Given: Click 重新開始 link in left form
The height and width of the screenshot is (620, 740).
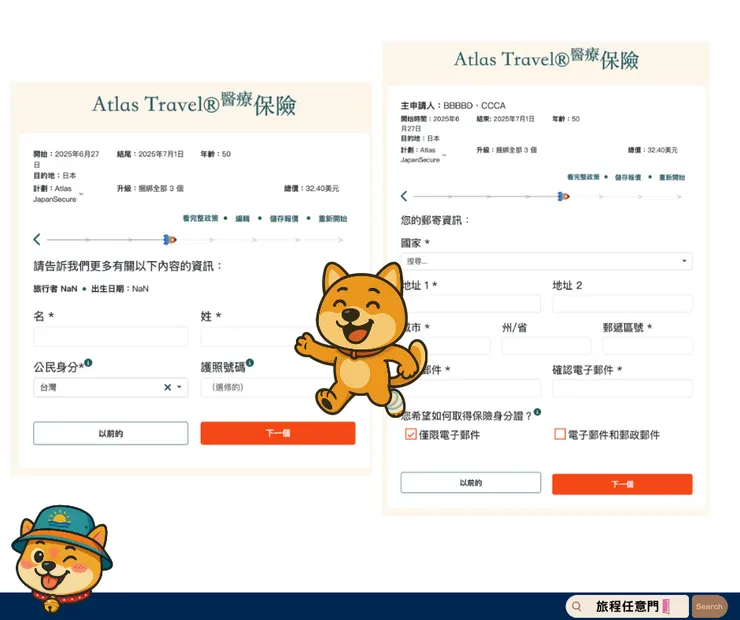Looking at the screenshot, I should 333,218.
